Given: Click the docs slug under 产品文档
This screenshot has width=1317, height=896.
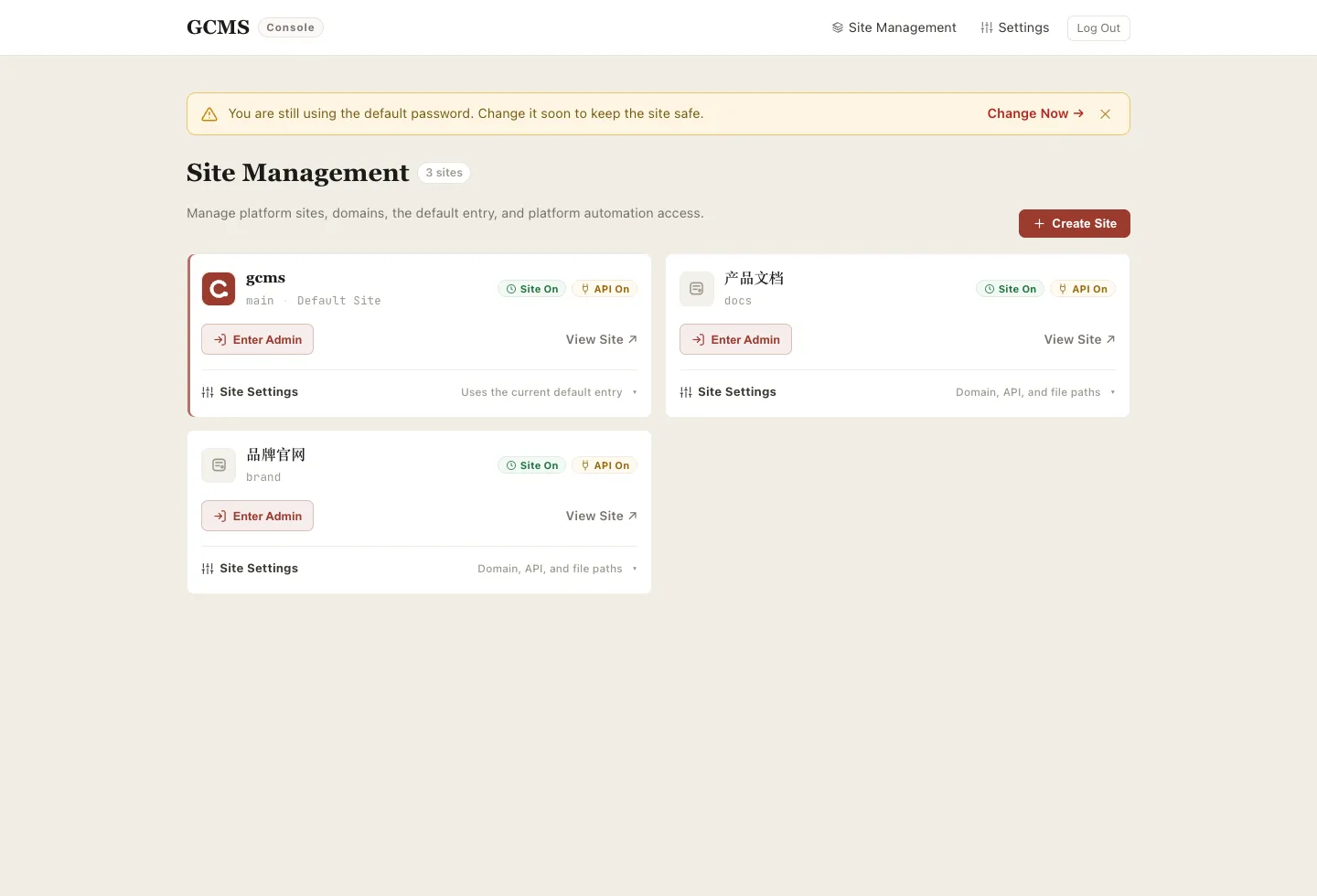Looking at the screenshot, I should point(738,301).
